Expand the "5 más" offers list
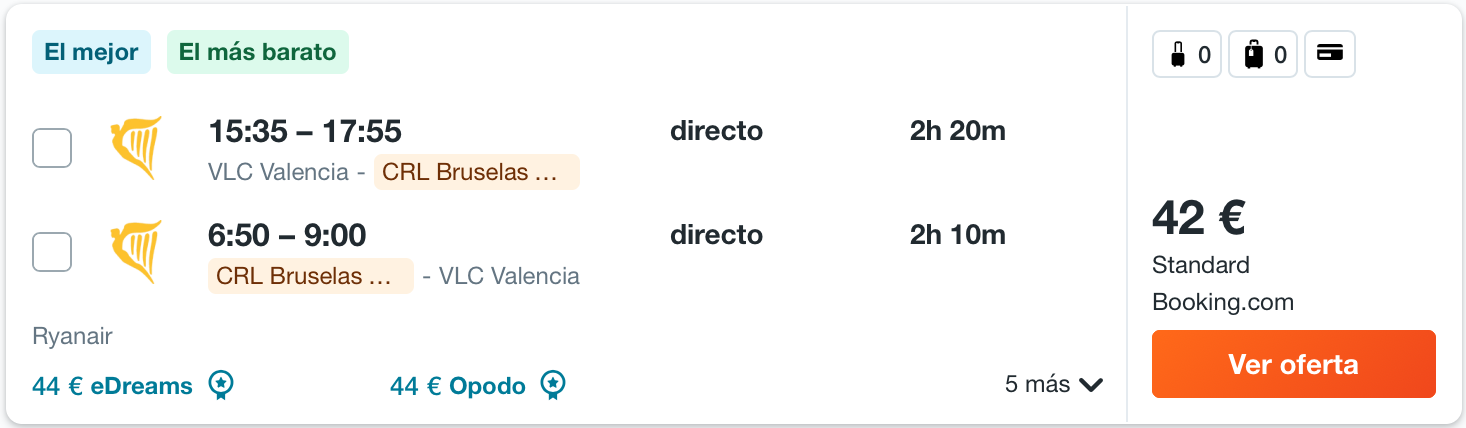1466x428 pixels. tap(1053, 385)
